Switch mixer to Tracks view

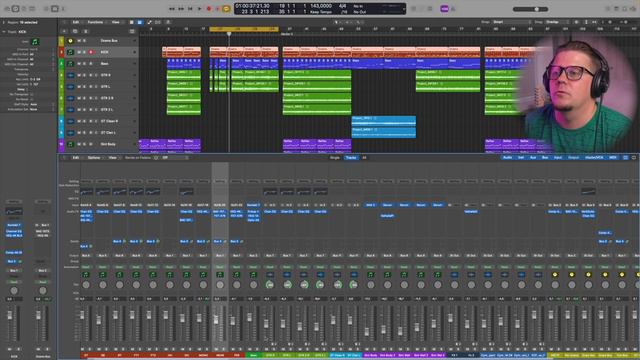[x=351, y=158]
